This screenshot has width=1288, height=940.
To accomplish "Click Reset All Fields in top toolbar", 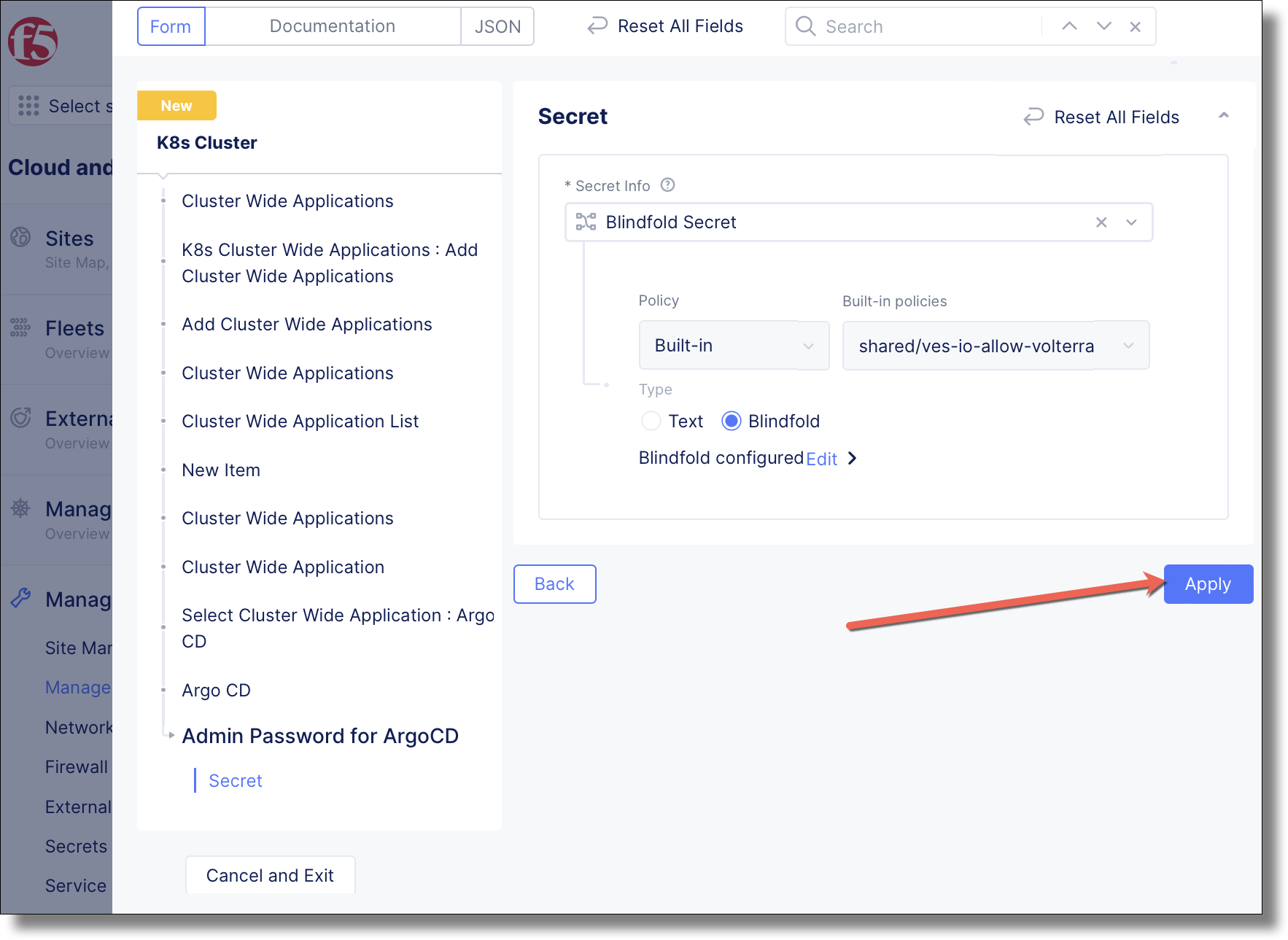I will (665, 26).
